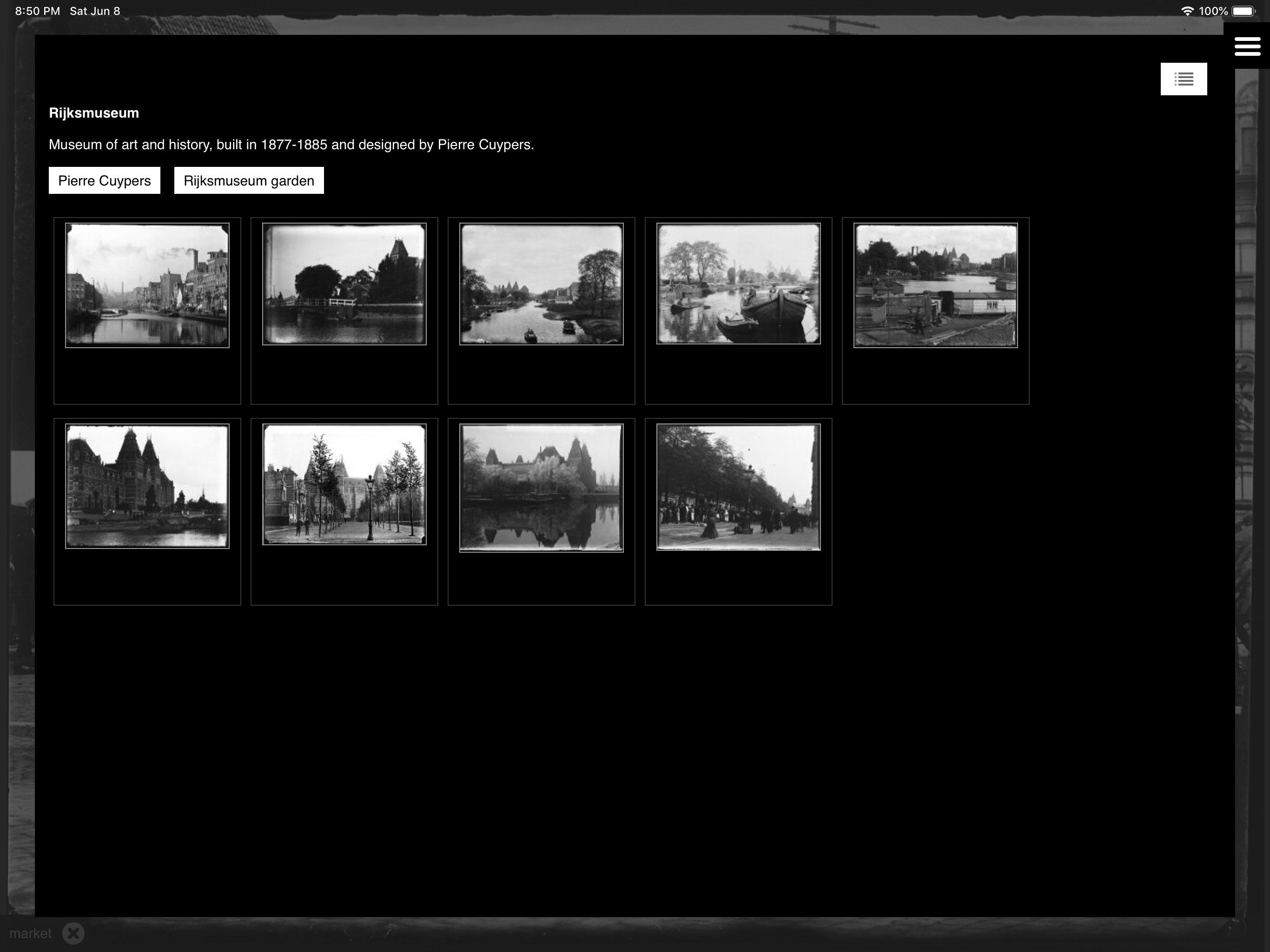Image resolution: width=1270 pixels, height=952 pixels.
Task: Tap the market label in bottom bar
Action: [x=30, y=933]
